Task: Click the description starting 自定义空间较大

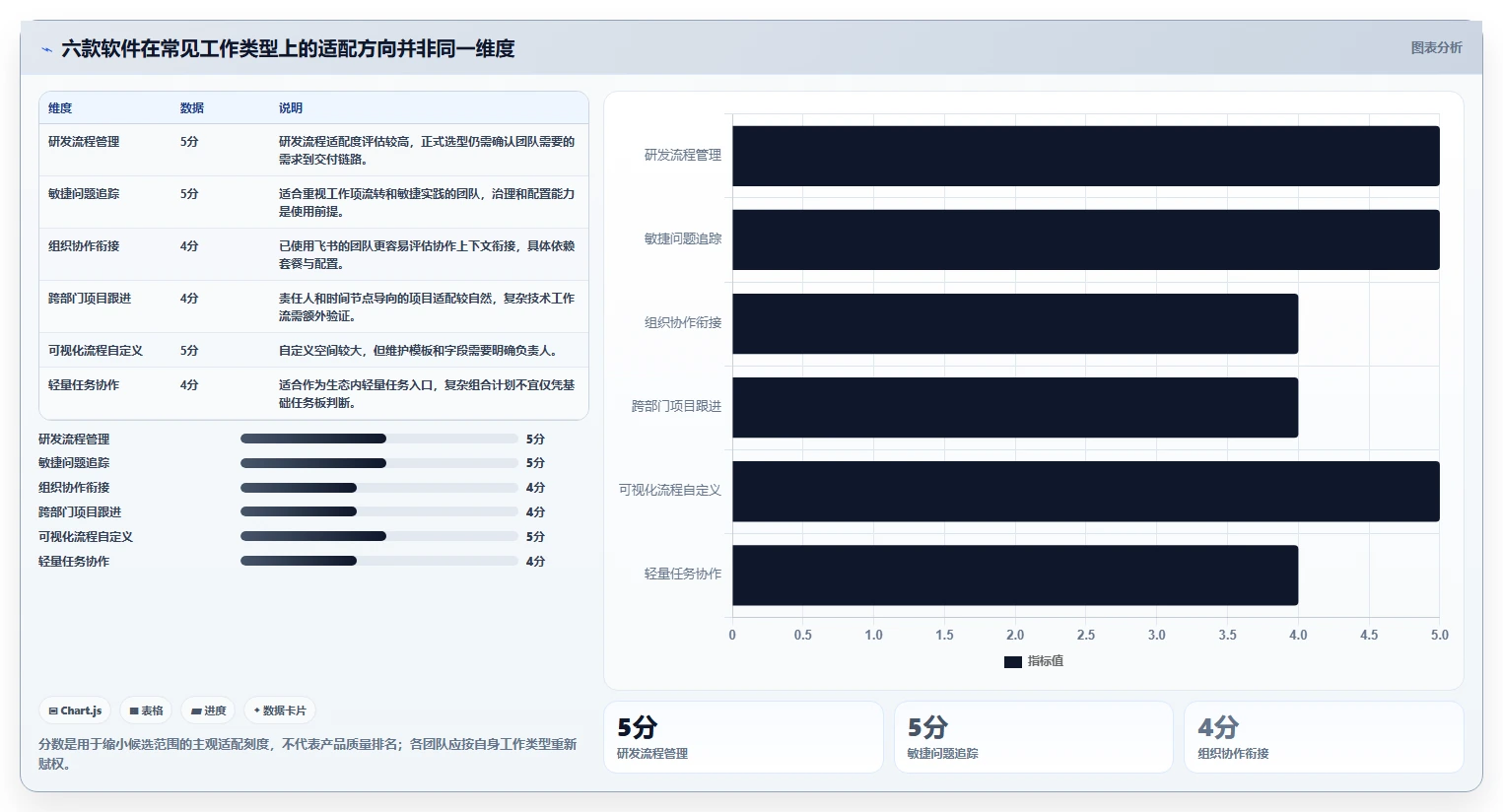Action: pyautogui.click(x=421, y=351)
